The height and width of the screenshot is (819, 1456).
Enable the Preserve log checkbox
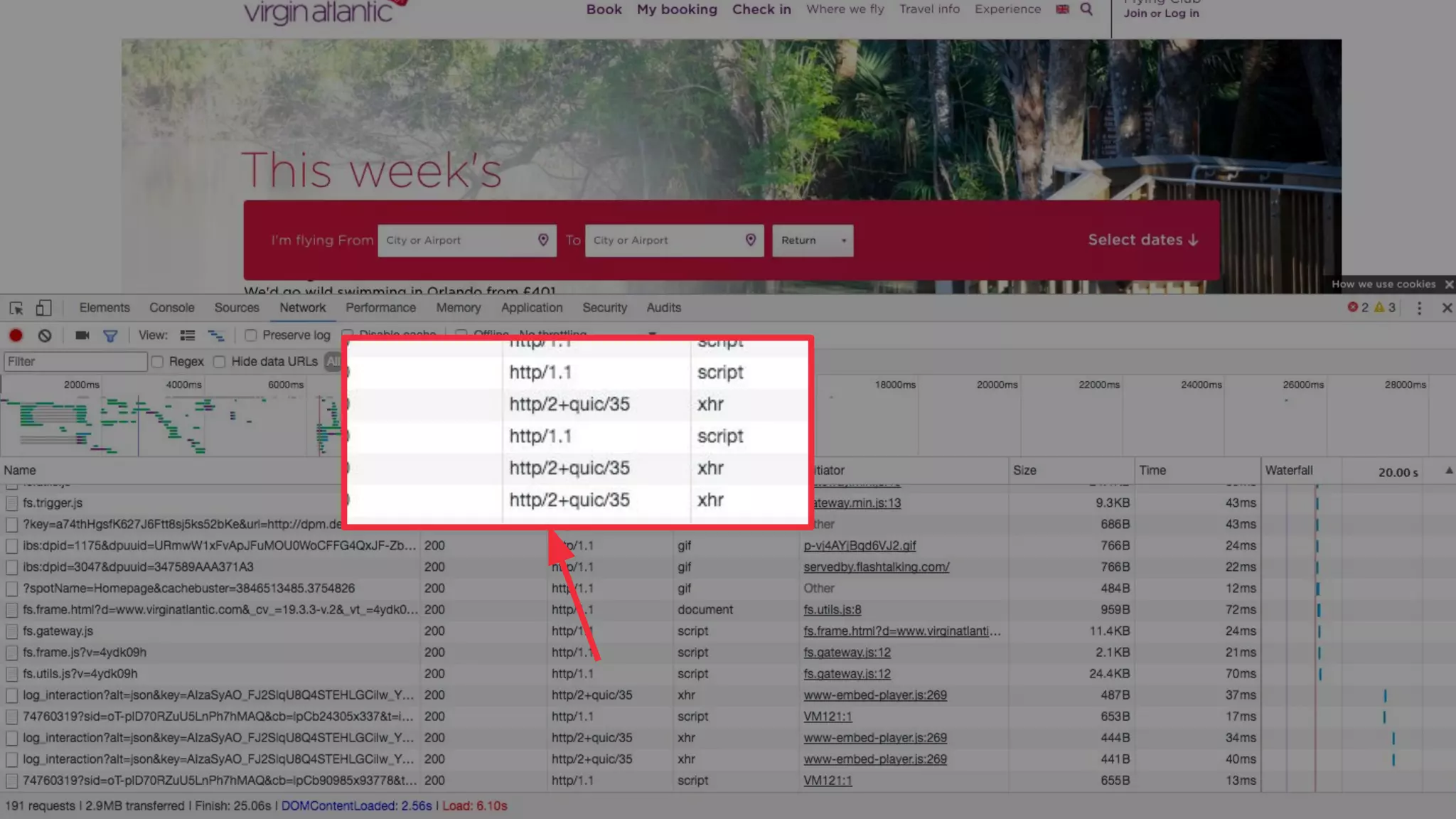point(251,335)
